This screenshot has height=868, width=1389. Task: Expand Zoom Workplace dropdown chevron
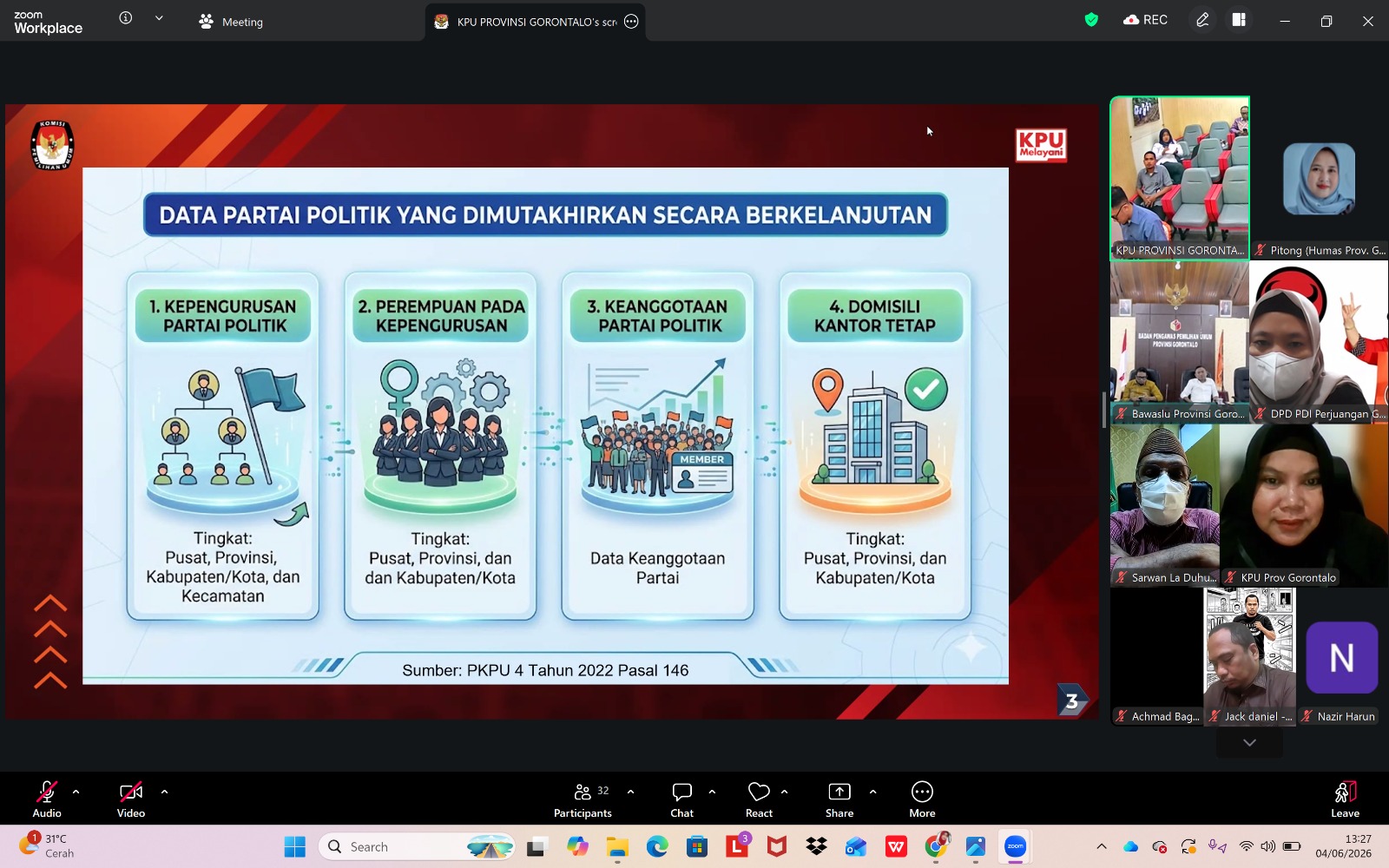coord(159,18)
